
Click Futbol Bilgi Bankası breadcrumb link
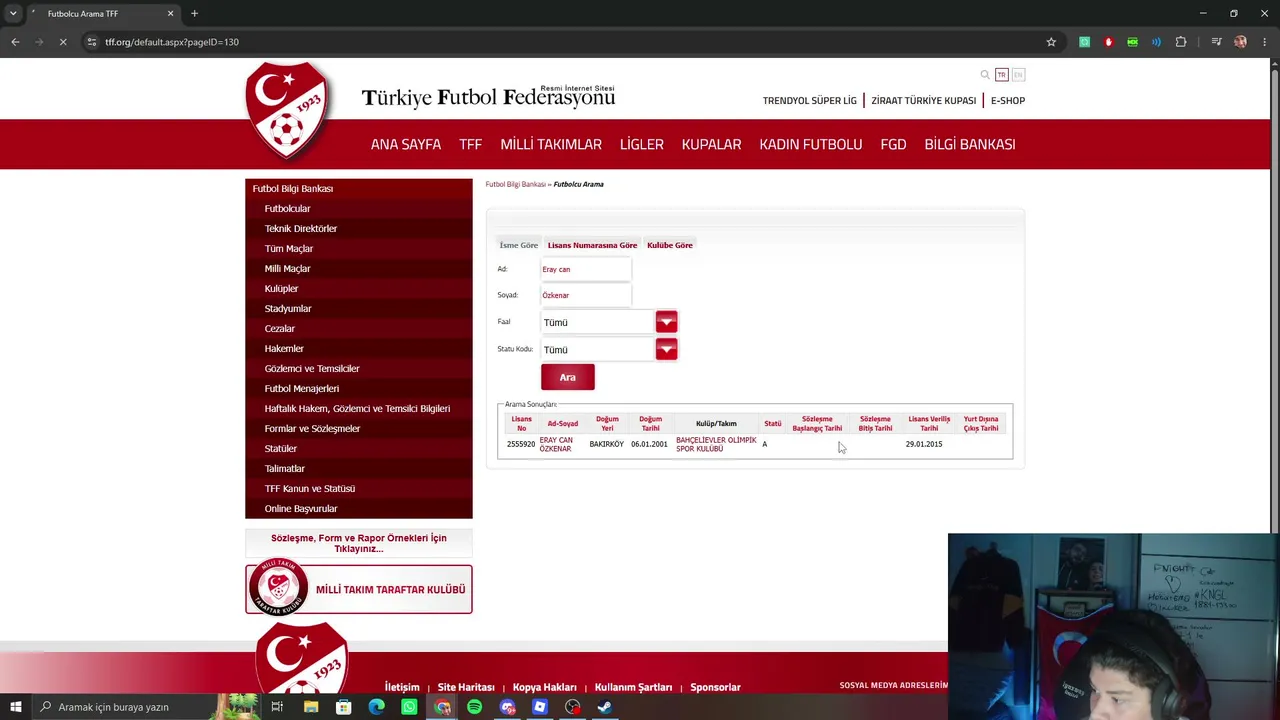[516, 184]
